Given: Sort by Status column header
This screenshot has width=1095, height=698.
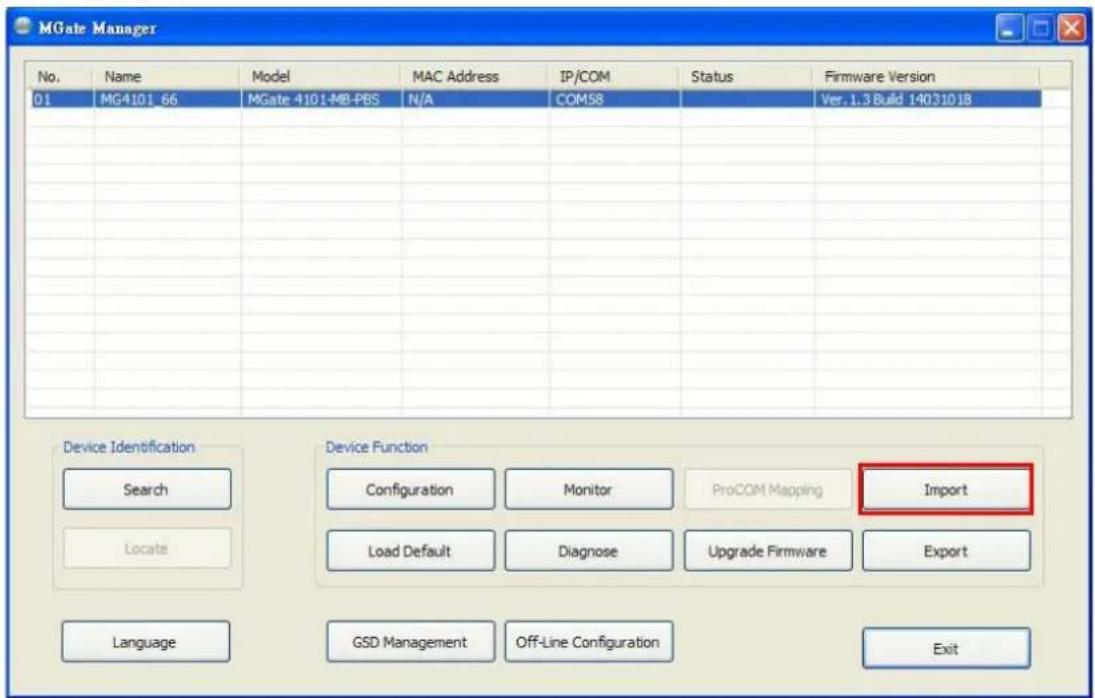Looking at the screenshot, I should tap(747, 76).
